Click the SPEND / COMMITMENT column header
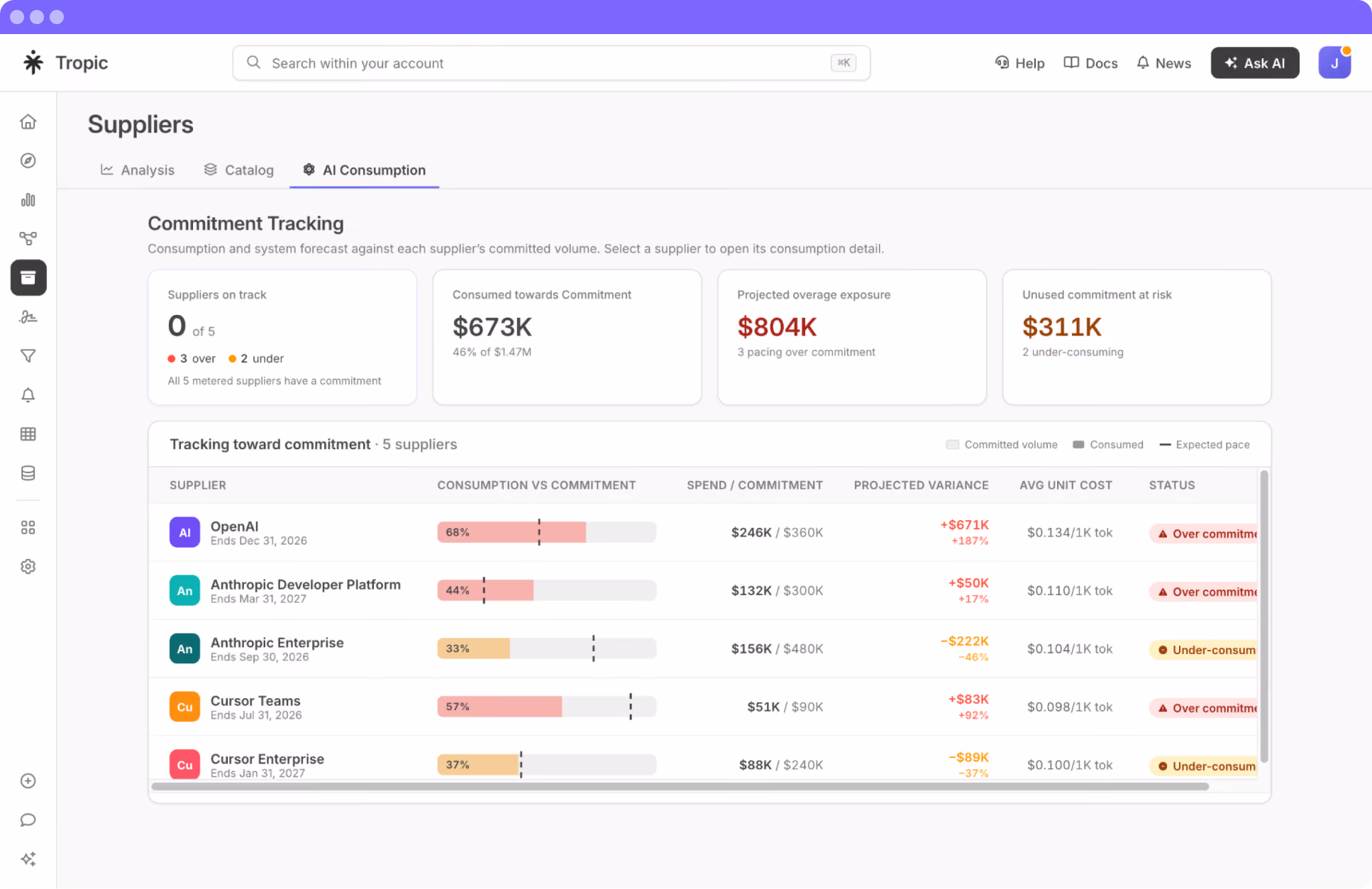This screenshot has width=1372, height=889. click(755, 485)
